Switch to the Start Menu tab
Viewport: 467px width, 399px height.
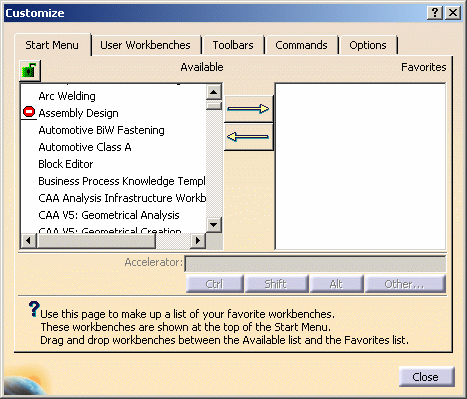click(x=52, y=45)
